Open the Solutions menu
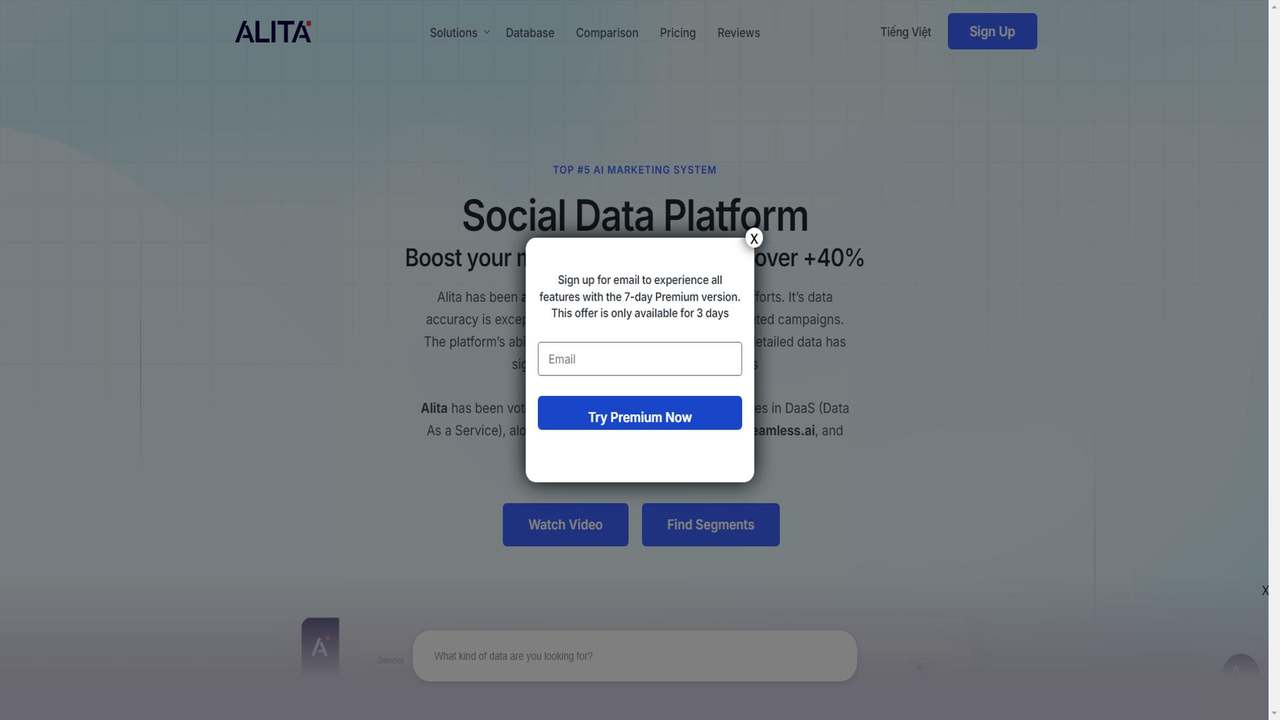This screenshot has height=720, width=1280. 453,33
